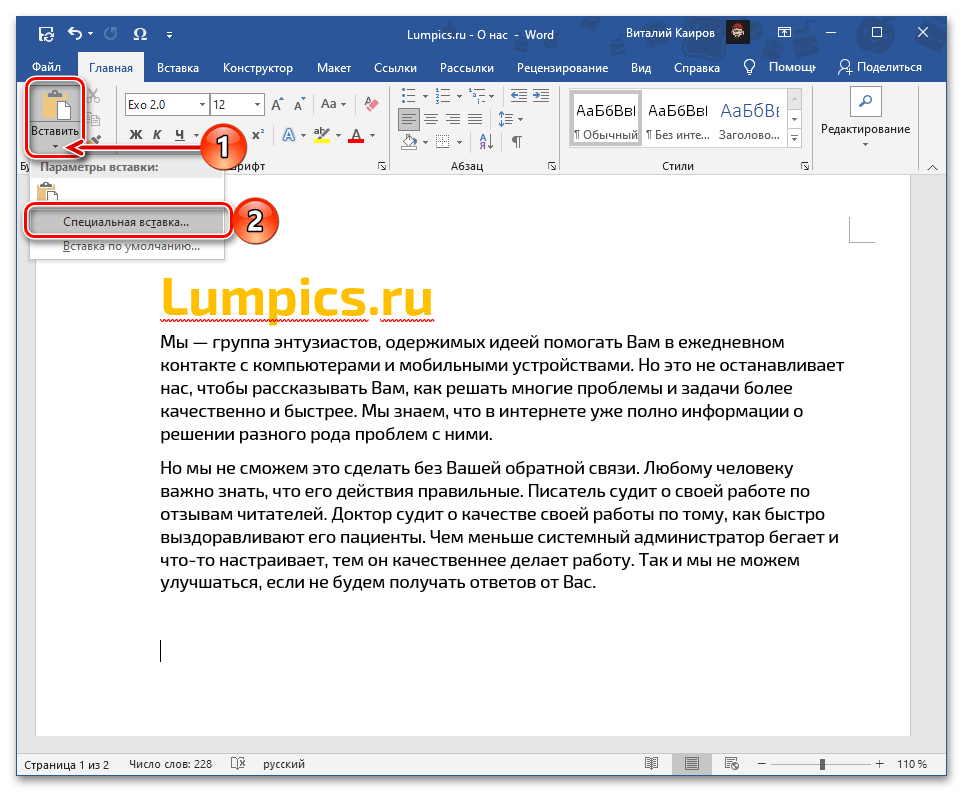Screen dimensions: 963x792
Task: Toggle bold formatting for selected text
Action: [135, 133]
